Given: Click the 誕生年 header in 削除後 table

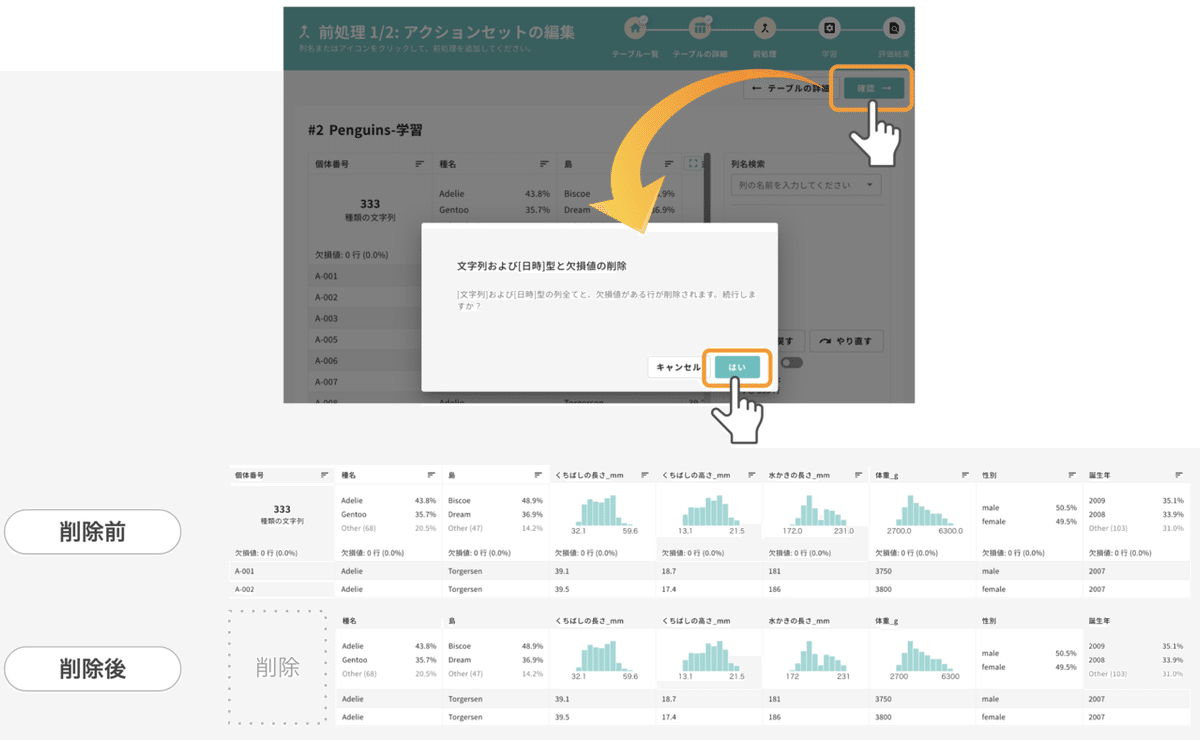Looking at the screenshot, I should [x=1099, y=621].
